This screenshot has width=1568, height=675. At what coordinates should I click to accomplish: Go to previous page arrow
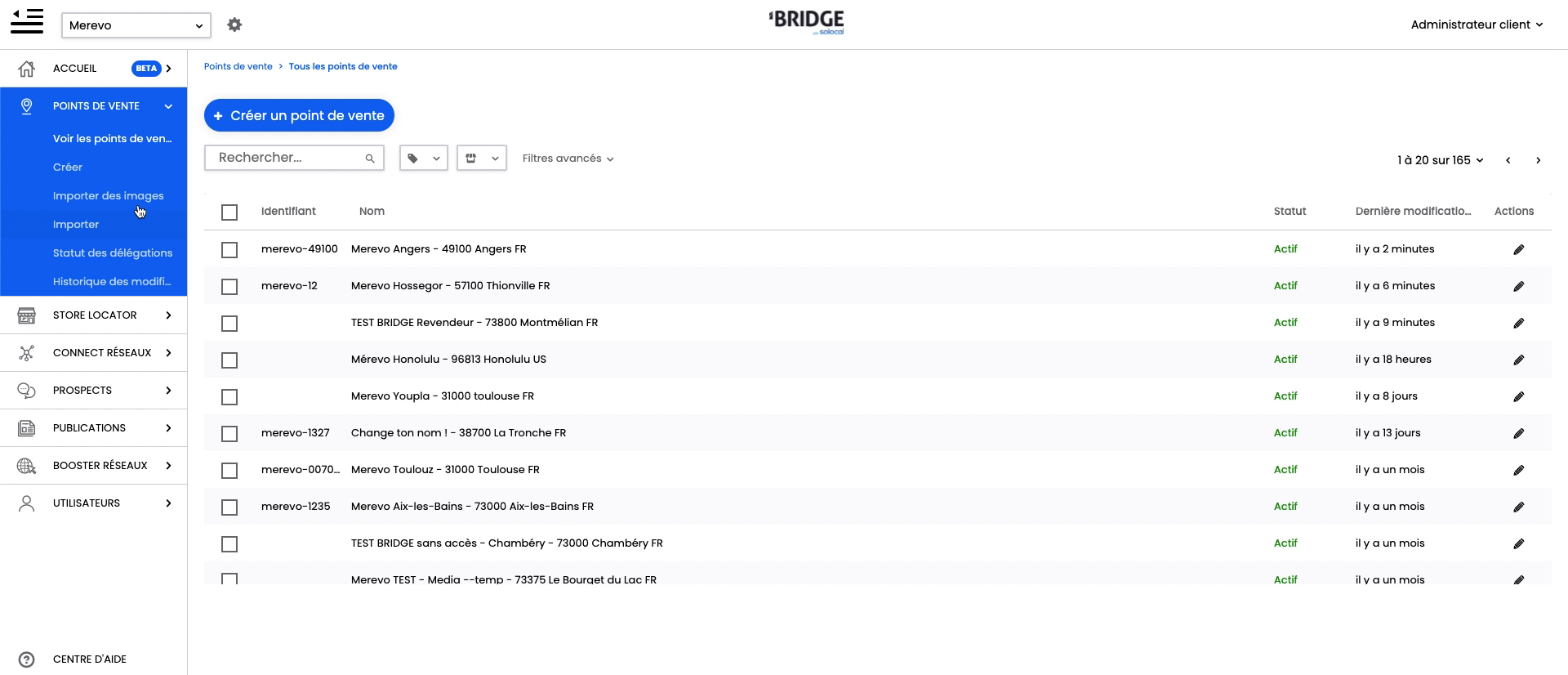coord(1508,160)
